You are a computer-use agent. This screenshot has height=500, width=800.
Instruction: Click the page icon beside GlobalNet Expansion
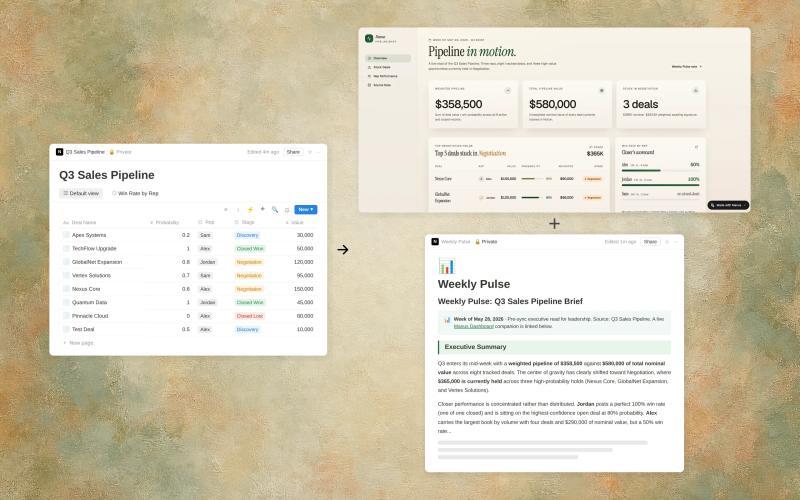tap(66, 262)
